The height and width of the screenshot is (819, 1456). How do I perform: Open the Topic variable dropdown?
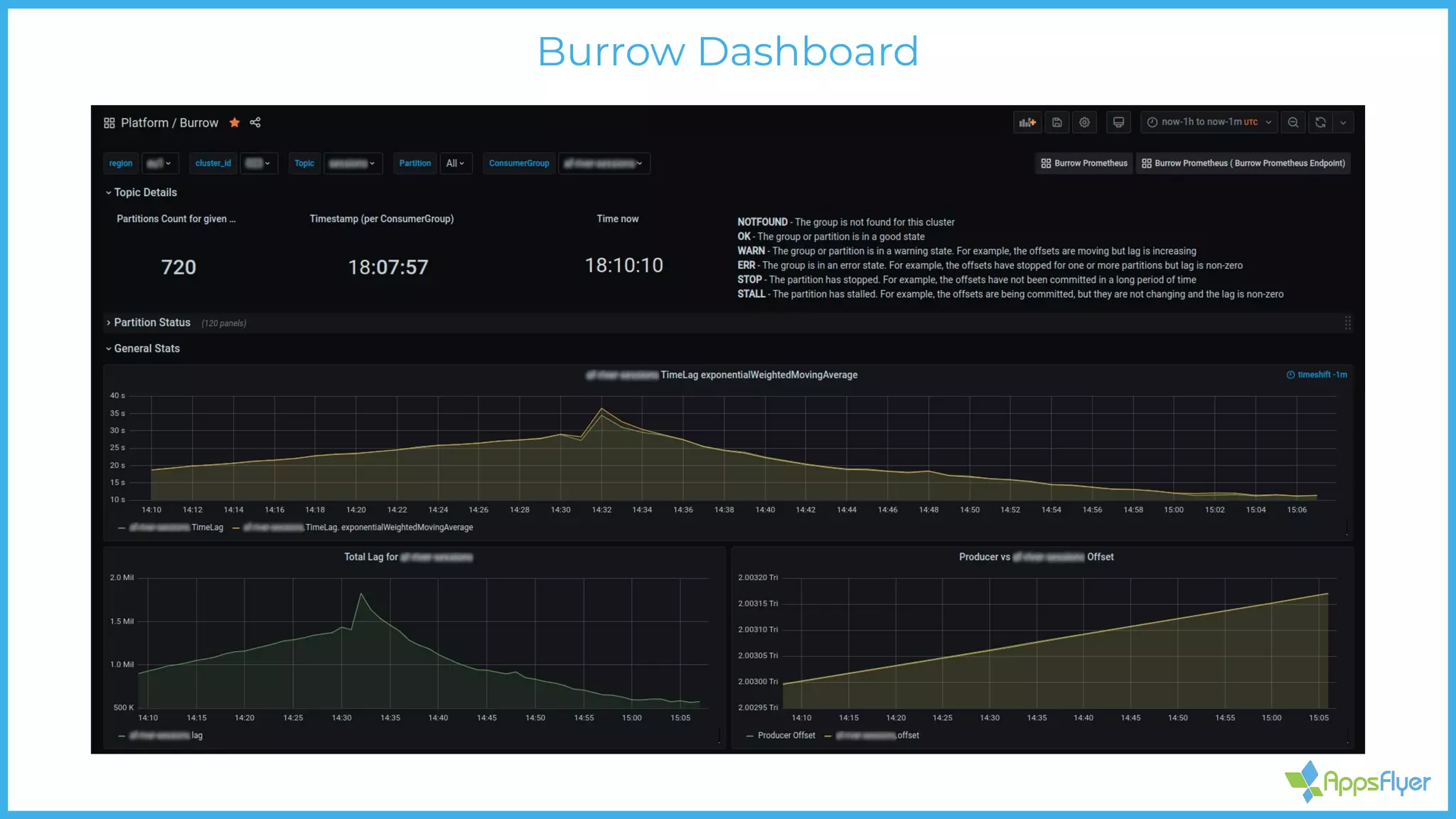353,164
